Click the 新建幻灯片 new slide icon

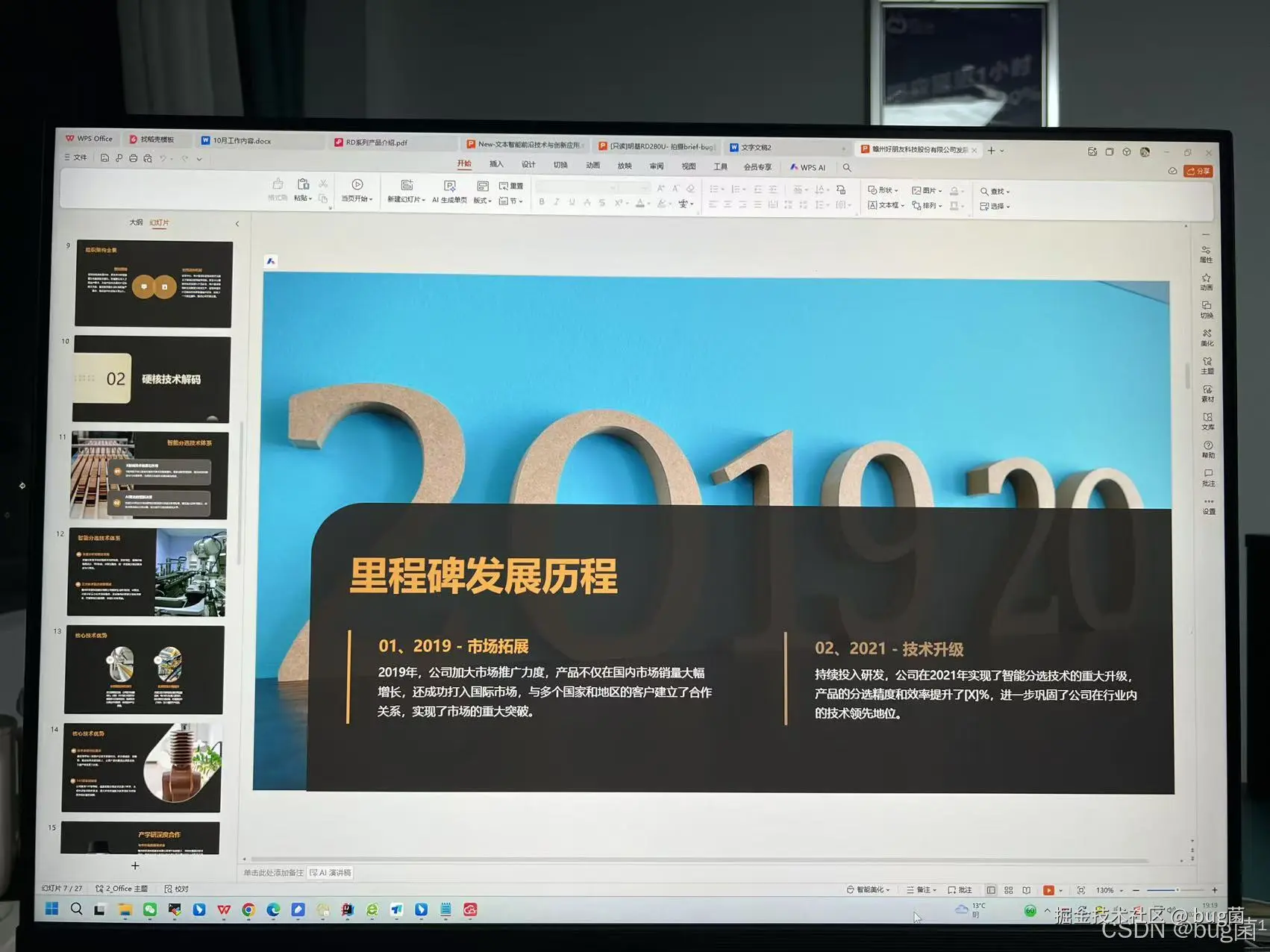(407, 185)
